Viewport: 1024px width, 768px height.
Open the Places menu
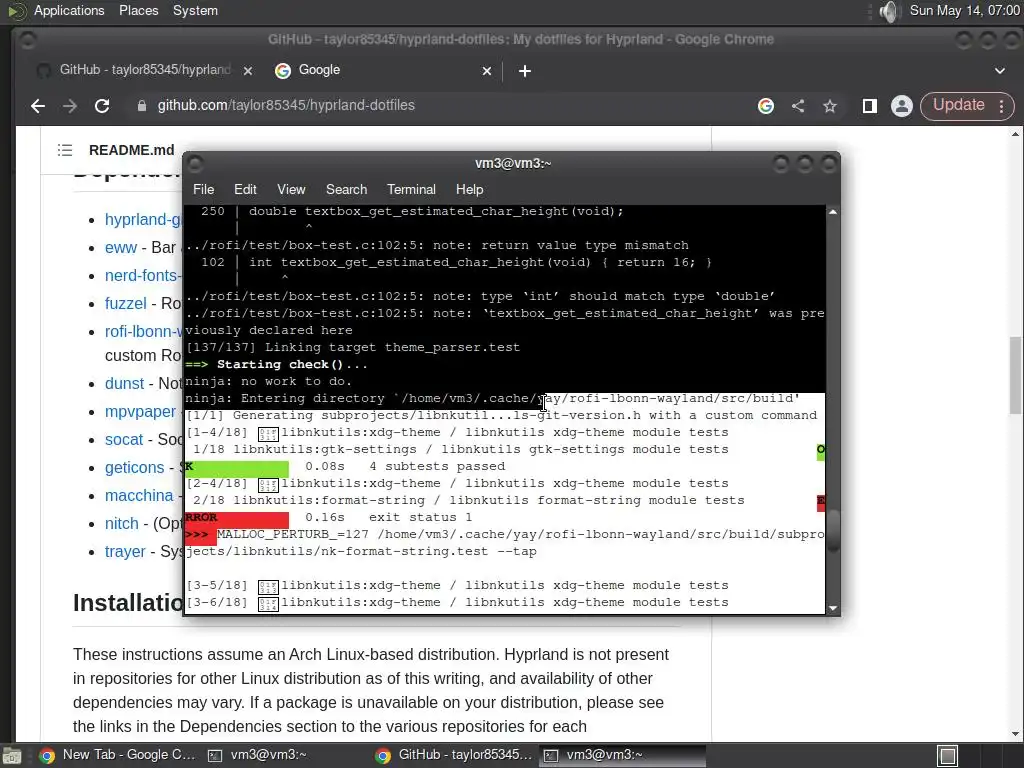pyautogui.click(x=138, y=10)
